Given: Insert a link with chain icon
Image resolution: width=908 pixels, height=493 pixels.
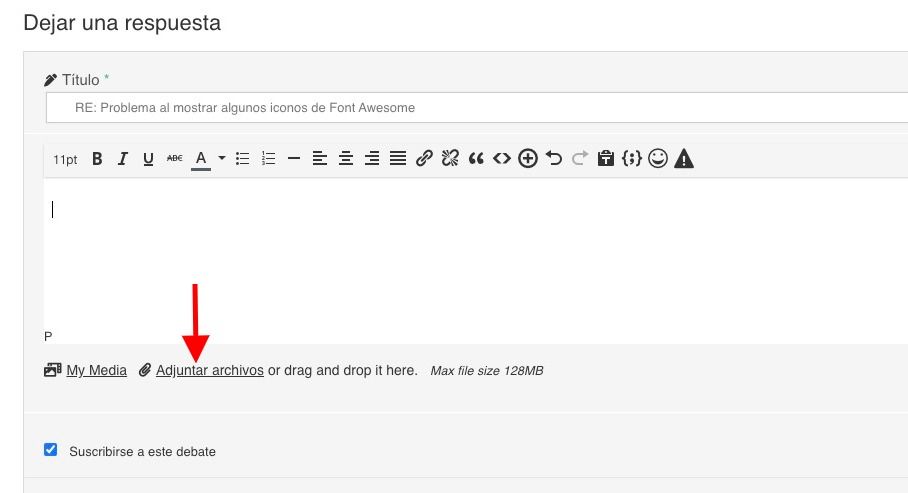Looking at the screenshot, I should [x=424, y=158].
